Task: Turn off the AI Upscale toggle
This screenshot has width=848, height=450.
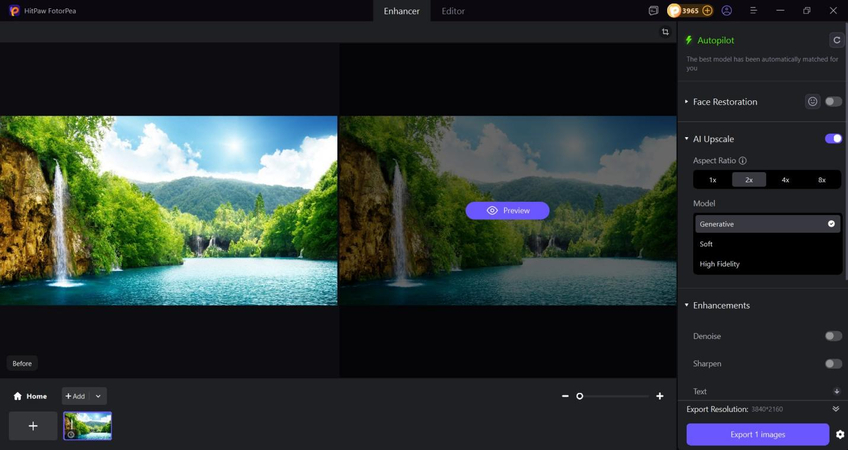Action: 832,139
